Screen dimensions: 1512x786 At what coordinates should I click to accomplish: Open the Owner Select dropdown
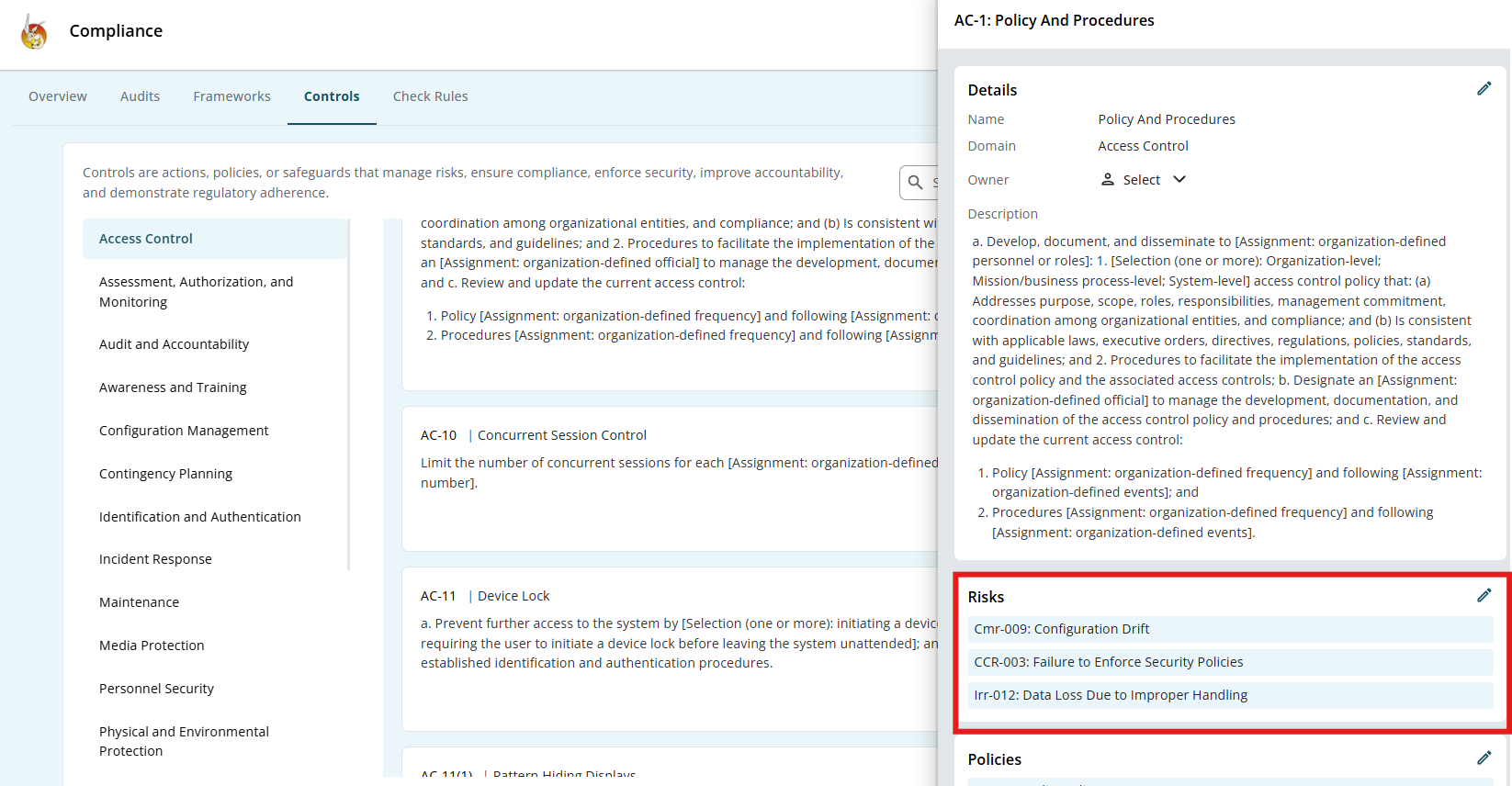[1142, 180]
